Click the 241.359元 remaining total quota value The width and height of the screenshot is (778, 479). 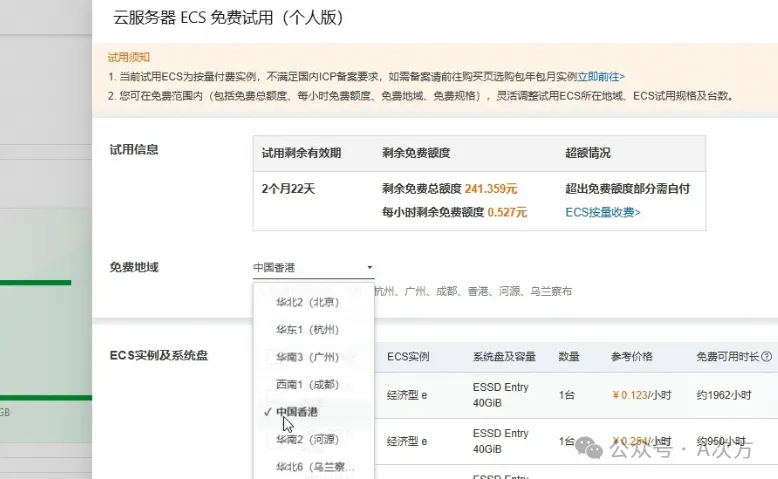491,189
